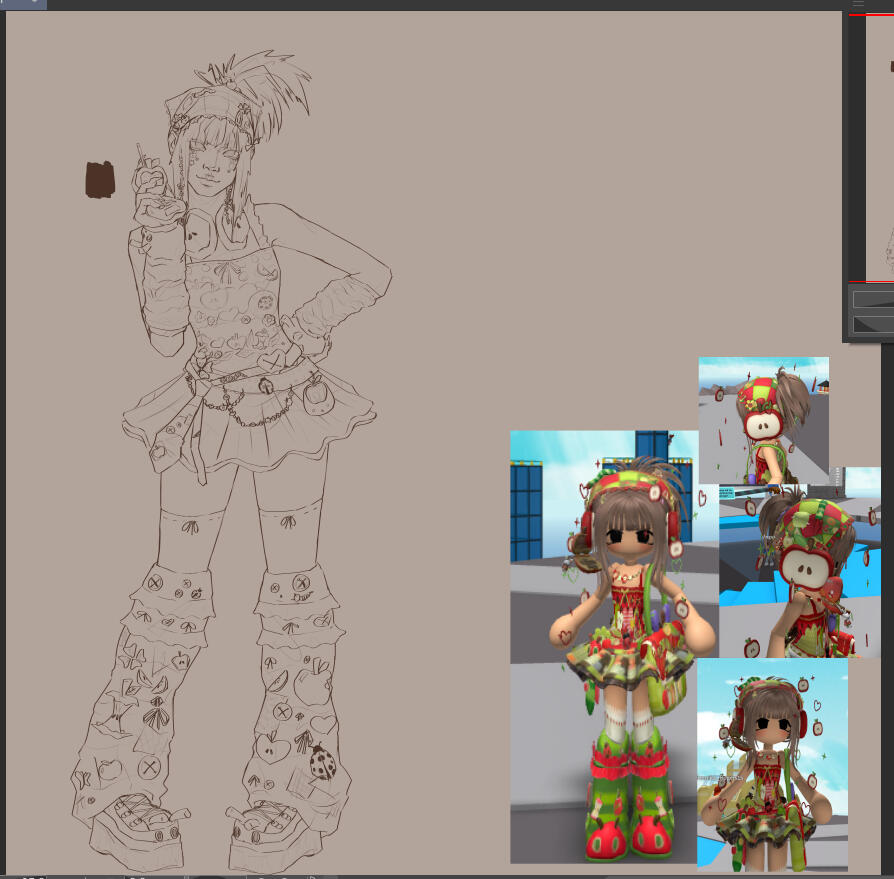
Task: Click the bottom-right cloudy-sky reference image
Action: (772, 764)
